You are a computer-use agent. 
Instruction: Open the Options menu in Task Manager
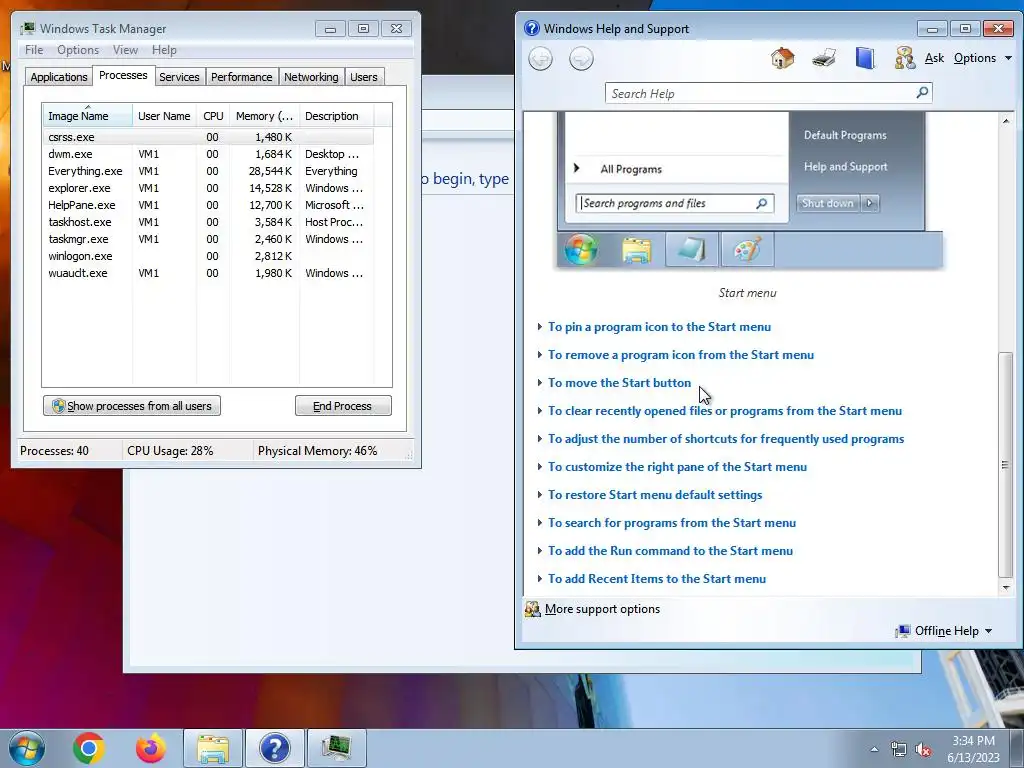click(78, 50)
